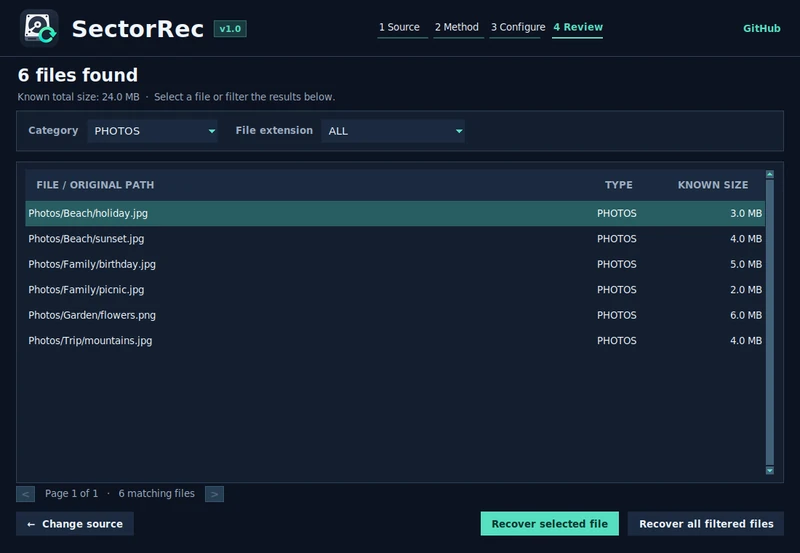Click the 5.0 MB size cell
Screen dimensions: 800x553
point(745,264)
